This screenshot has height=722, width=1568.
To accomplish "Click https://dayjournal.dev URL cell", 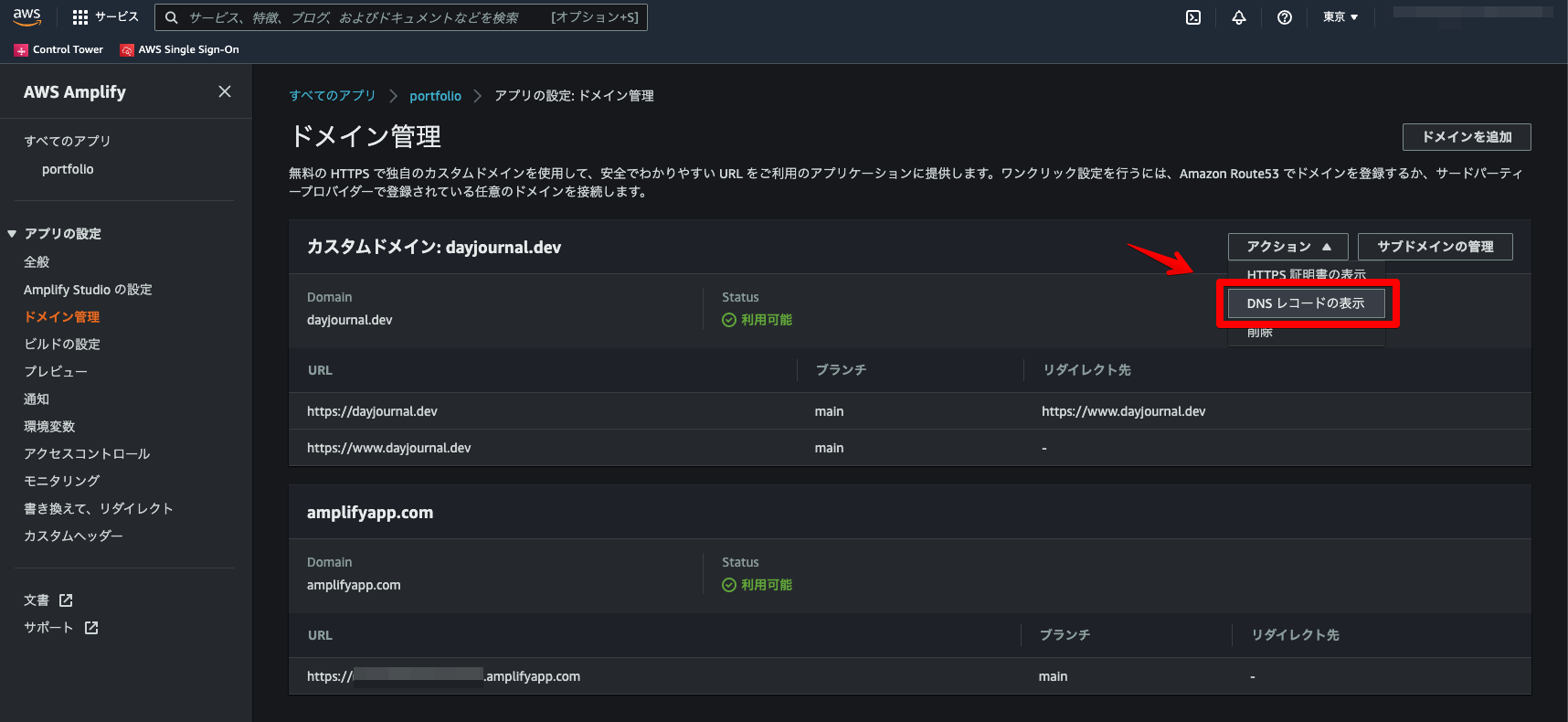I will 372,411.
